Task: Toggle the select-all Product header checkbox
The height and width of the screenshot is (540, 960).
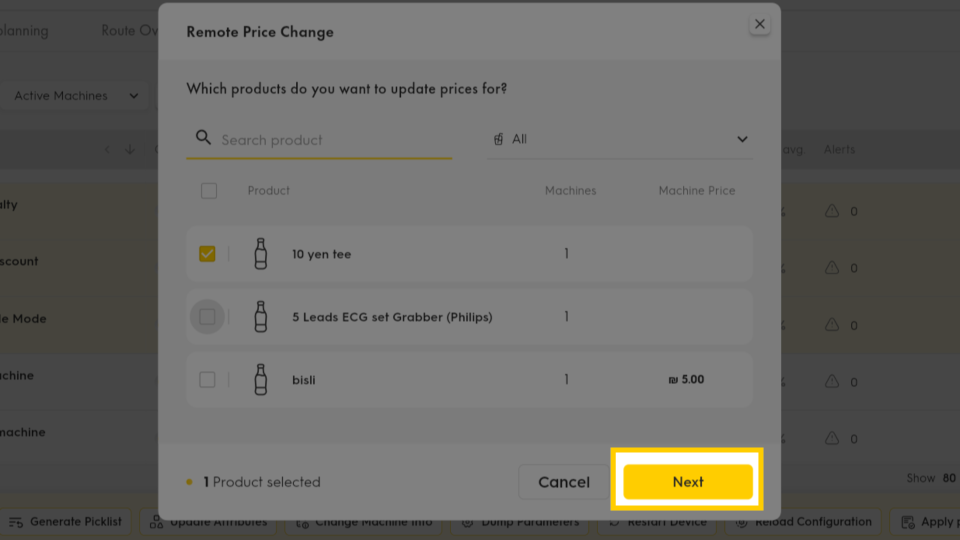Action: pos(209,190)
